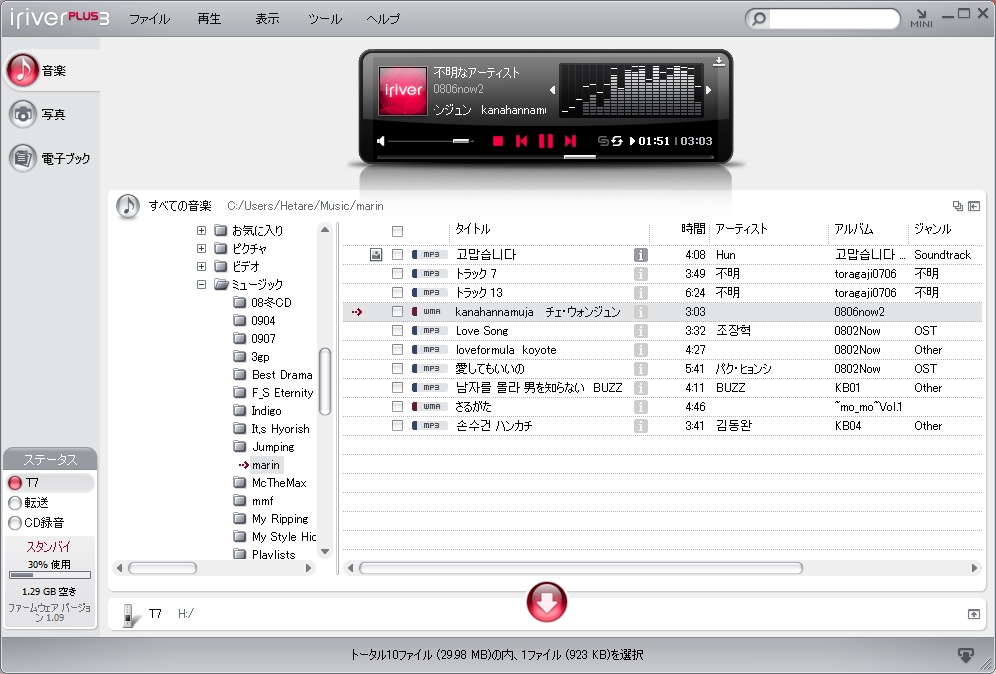
Task: Expand the ピクチャ folder
Action: point(201,248)
